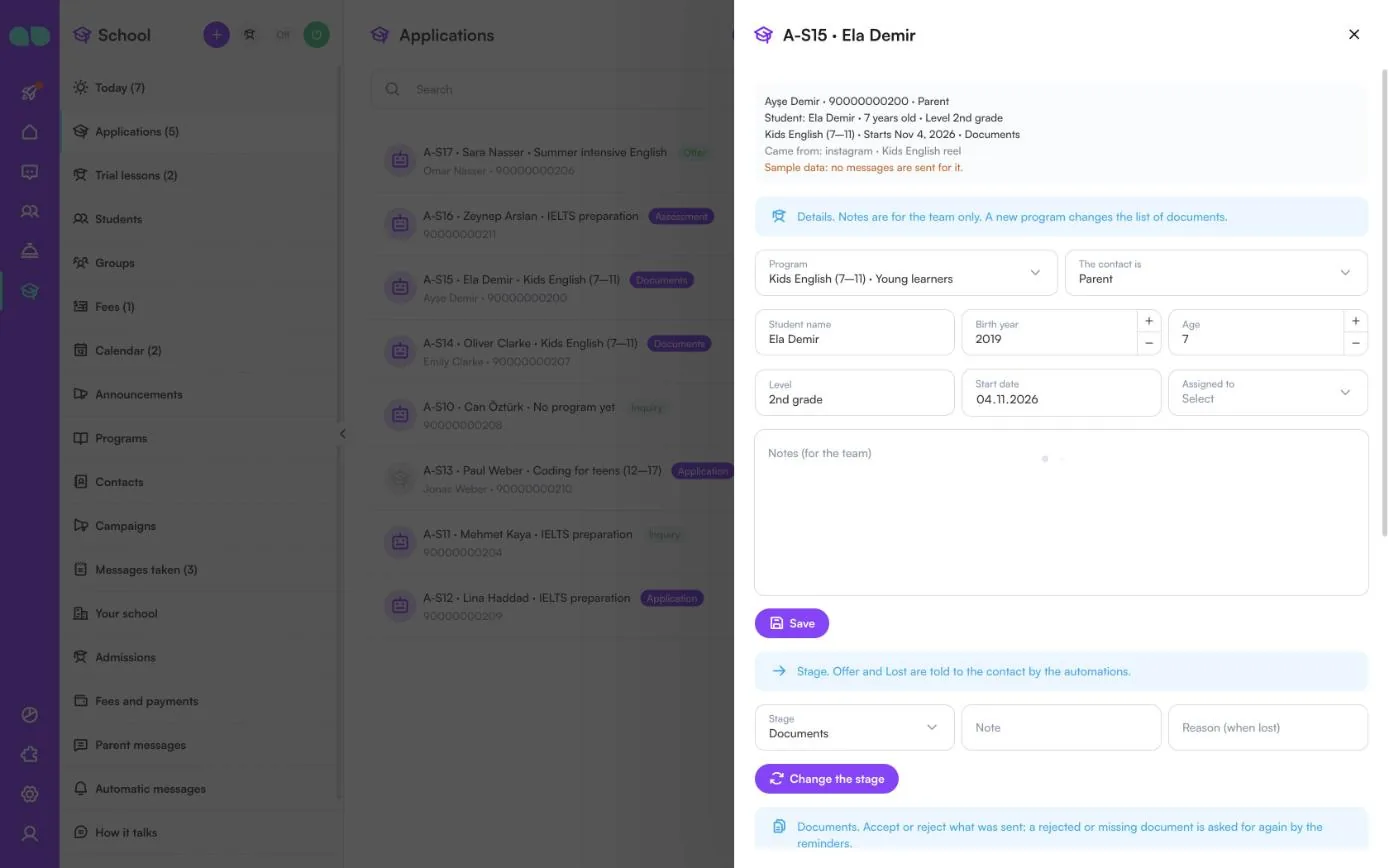Open the chat bubble icon in the left rail
The height and width of the screenshot is (868, 1389).
30,172
